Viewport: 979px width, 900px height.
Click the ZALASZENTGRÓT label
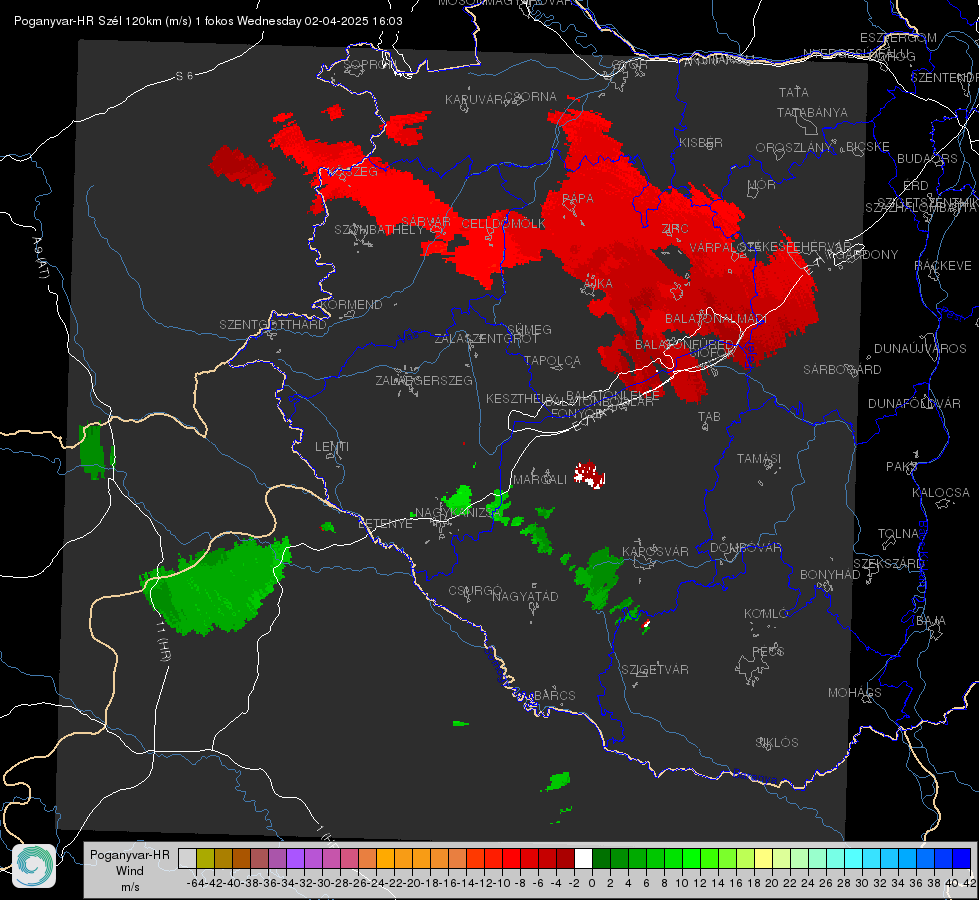486,339
